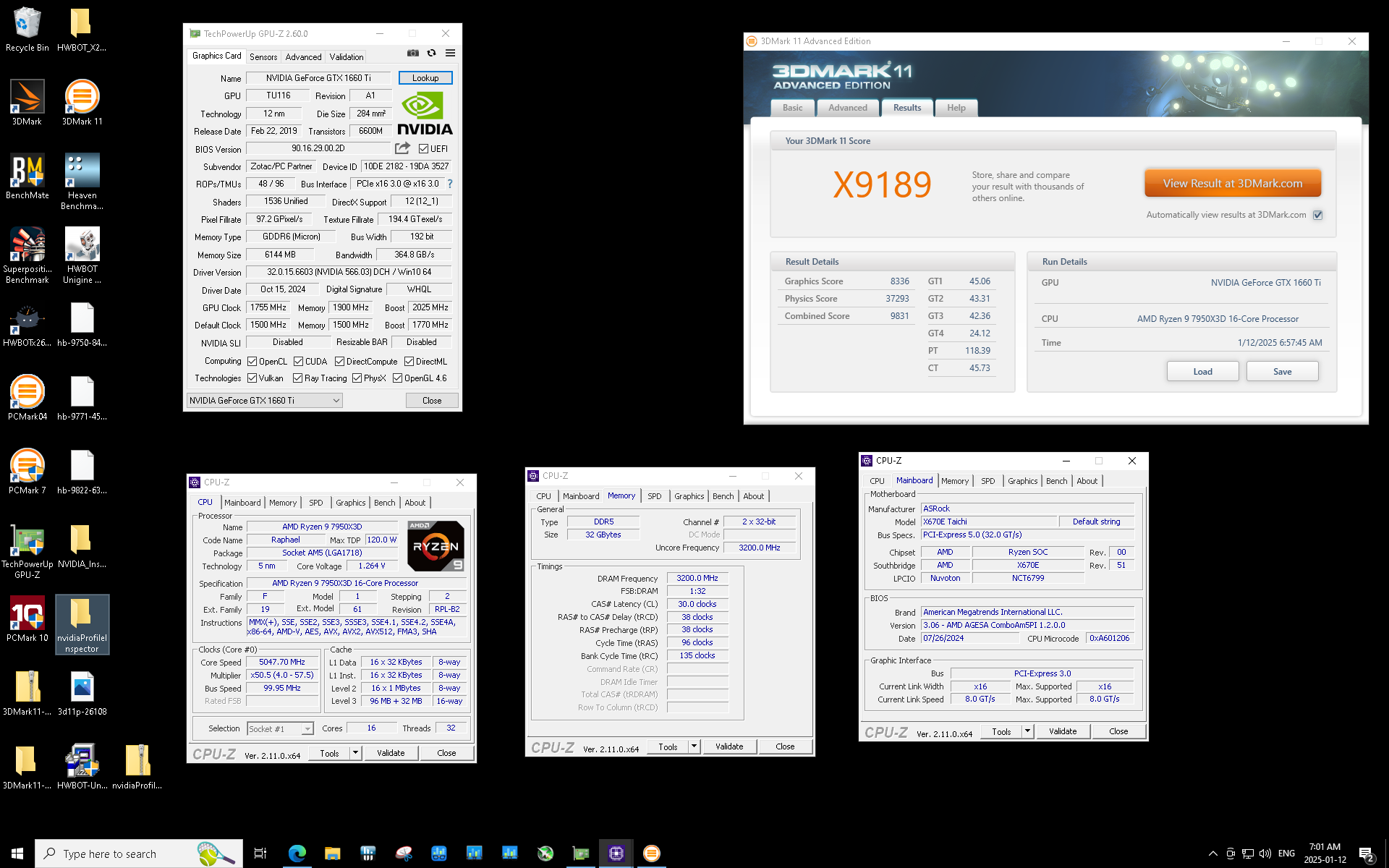The image size is (1389, 868).
Task: Select the HWBOT Unigine desktop icon
Action: pos(82,255)
